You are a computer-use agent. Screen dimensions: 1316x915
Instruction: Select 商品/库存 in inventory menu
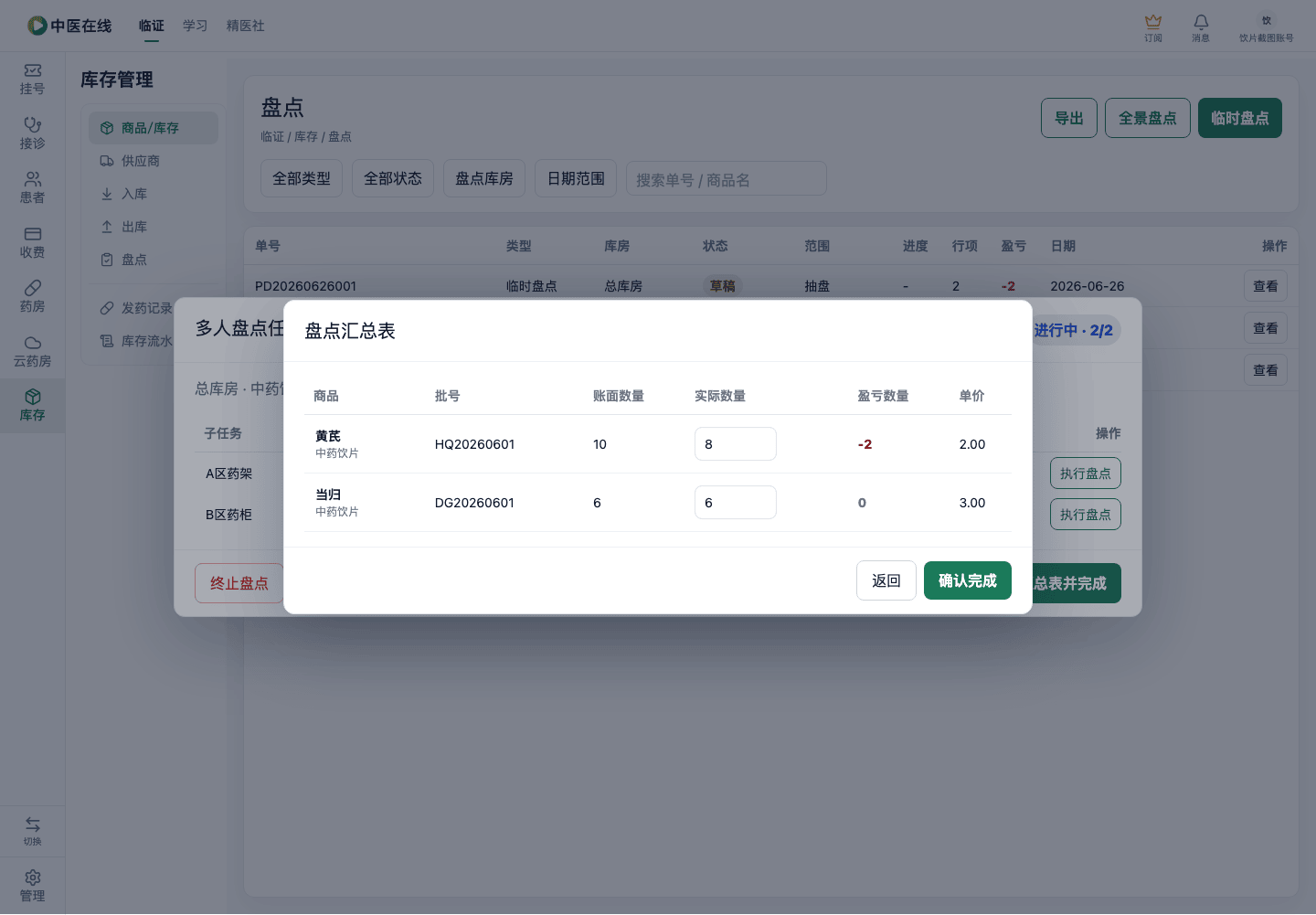point(154,128)
